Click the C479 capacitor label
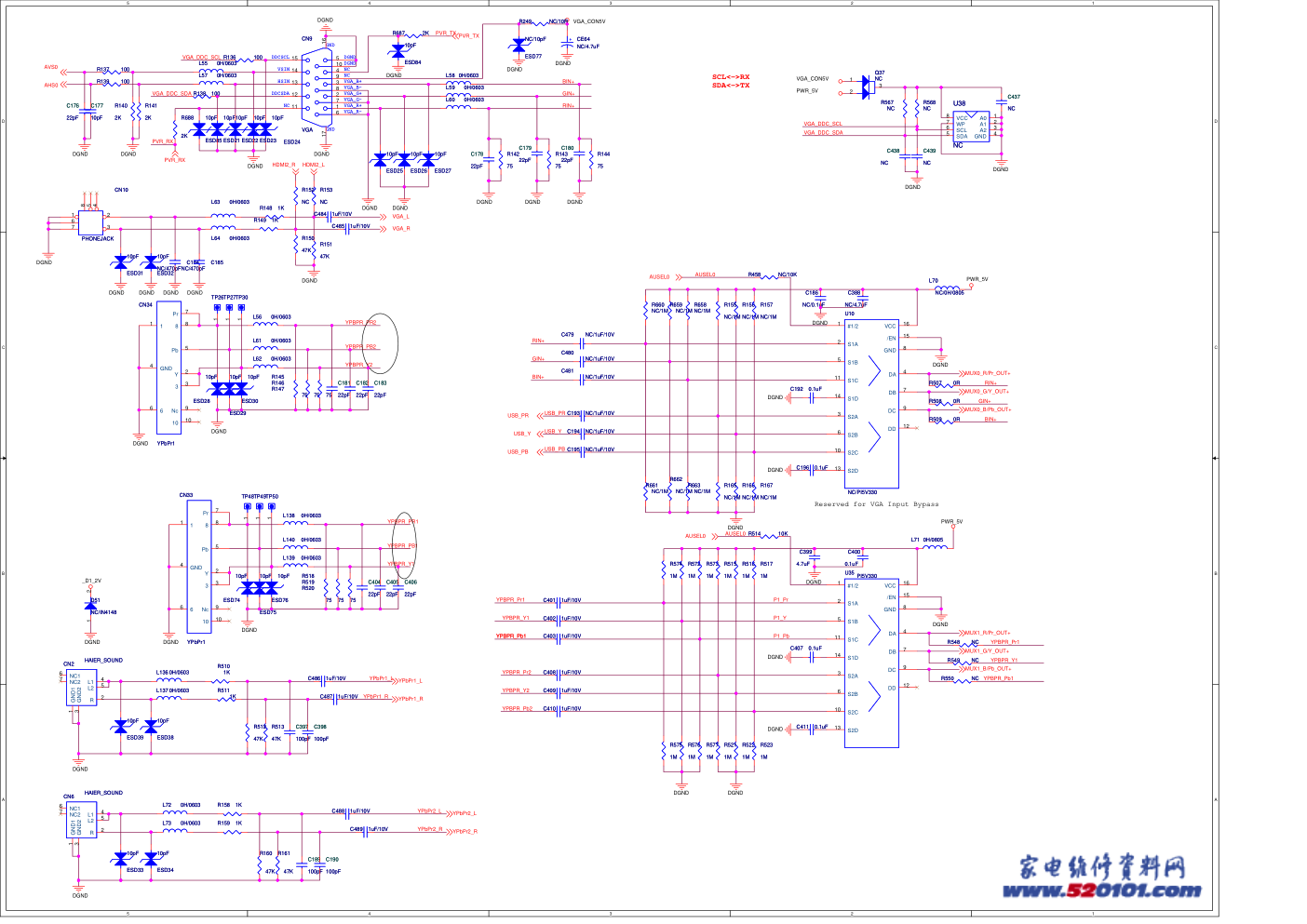The width and height of the screenshot is (1307, 924). [567, 335]
